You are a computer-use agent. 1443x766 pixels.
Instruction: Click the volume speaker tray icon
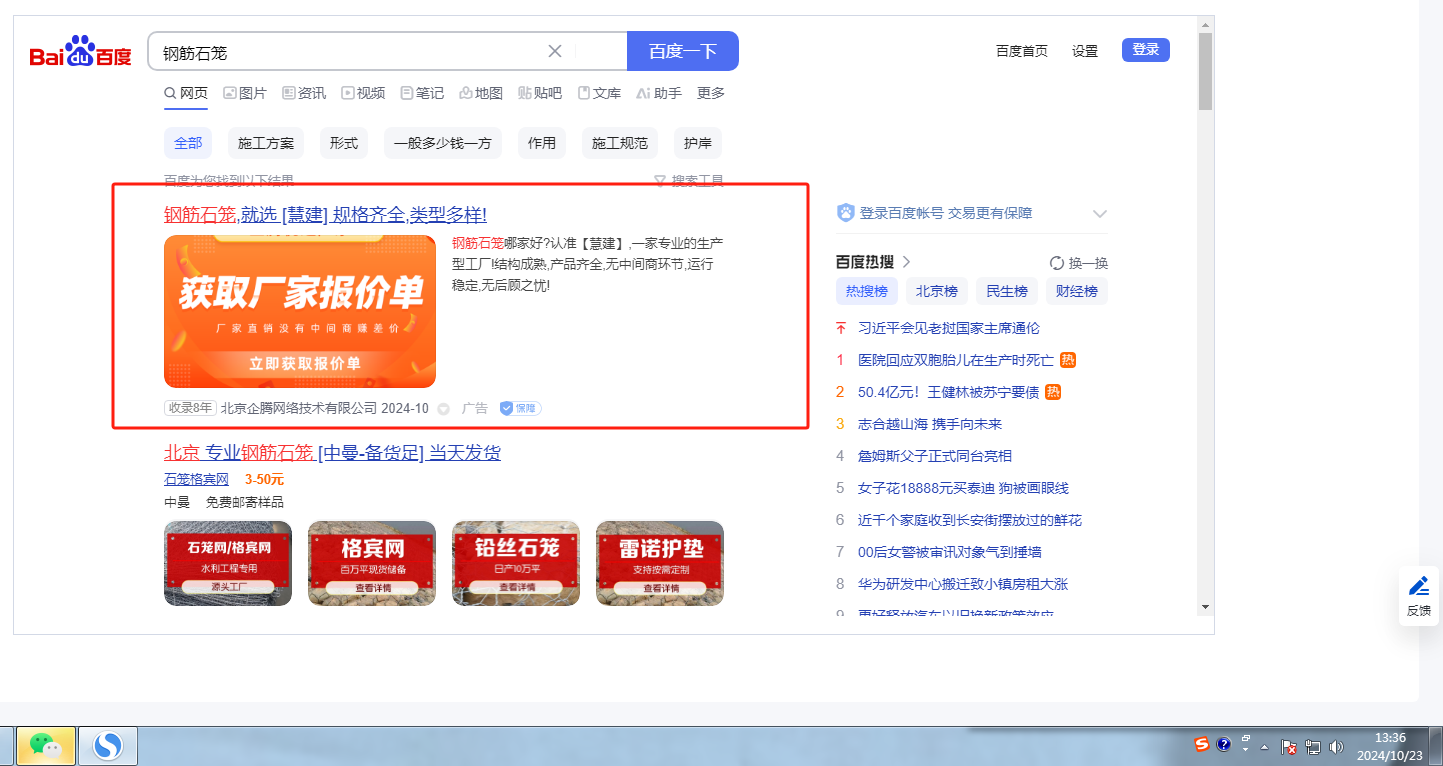point(1336,747)
